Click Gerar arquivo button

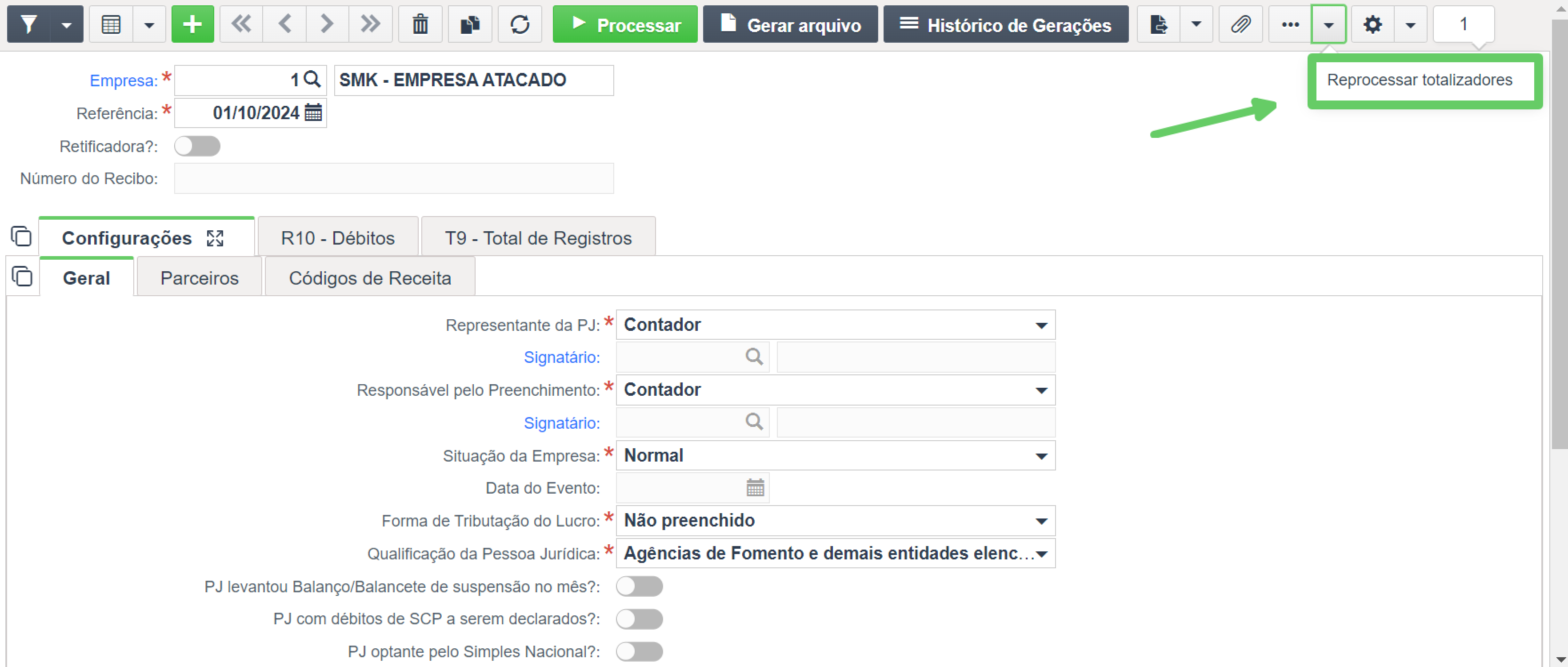point(790,24)
